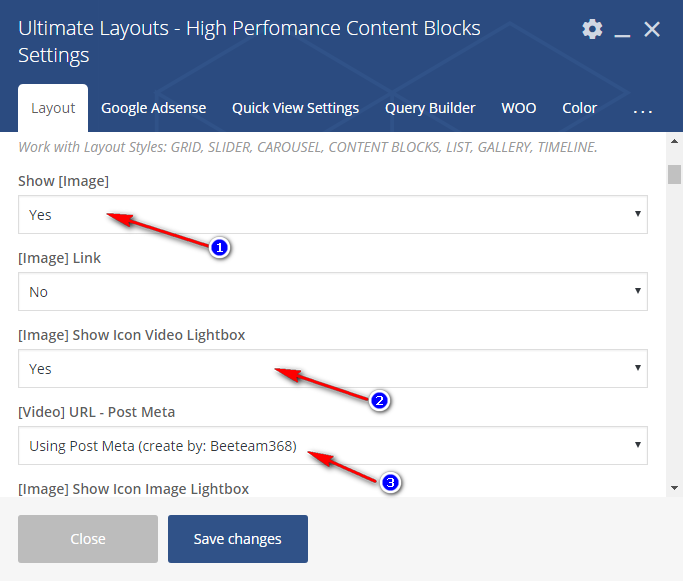Open the [Image] Link dropdown
The width and height of the screenshot is (683, 581).
pyautogui.click(x=332, y=292)
